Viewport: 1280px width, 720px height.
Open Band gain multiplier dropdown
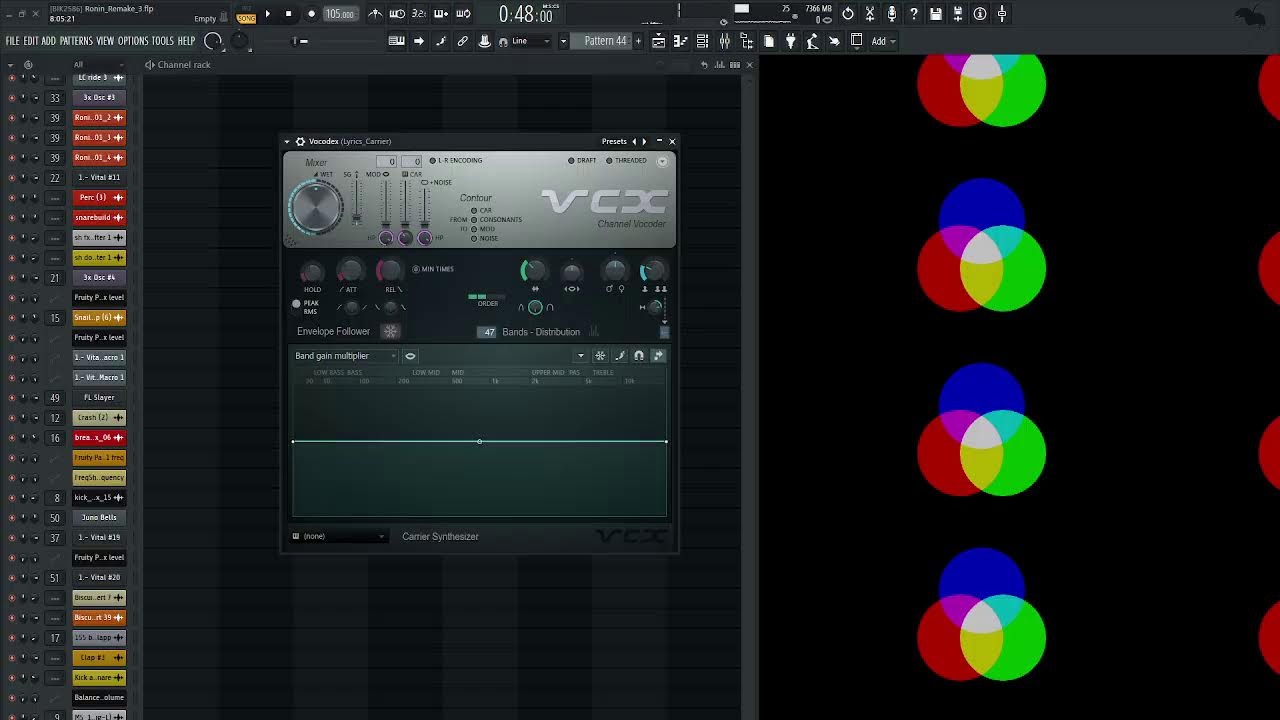(x=344, y=356)
